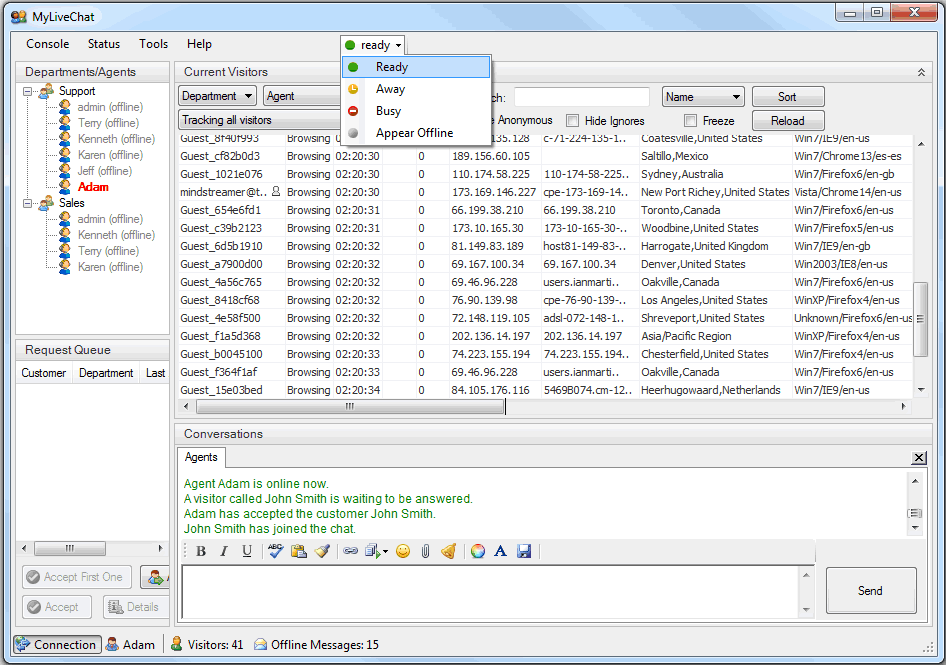Image resolution: width=946 pixels, height=665 pixels.
Task: Enable the Hide Ignores checkbox
Action: 571,120
